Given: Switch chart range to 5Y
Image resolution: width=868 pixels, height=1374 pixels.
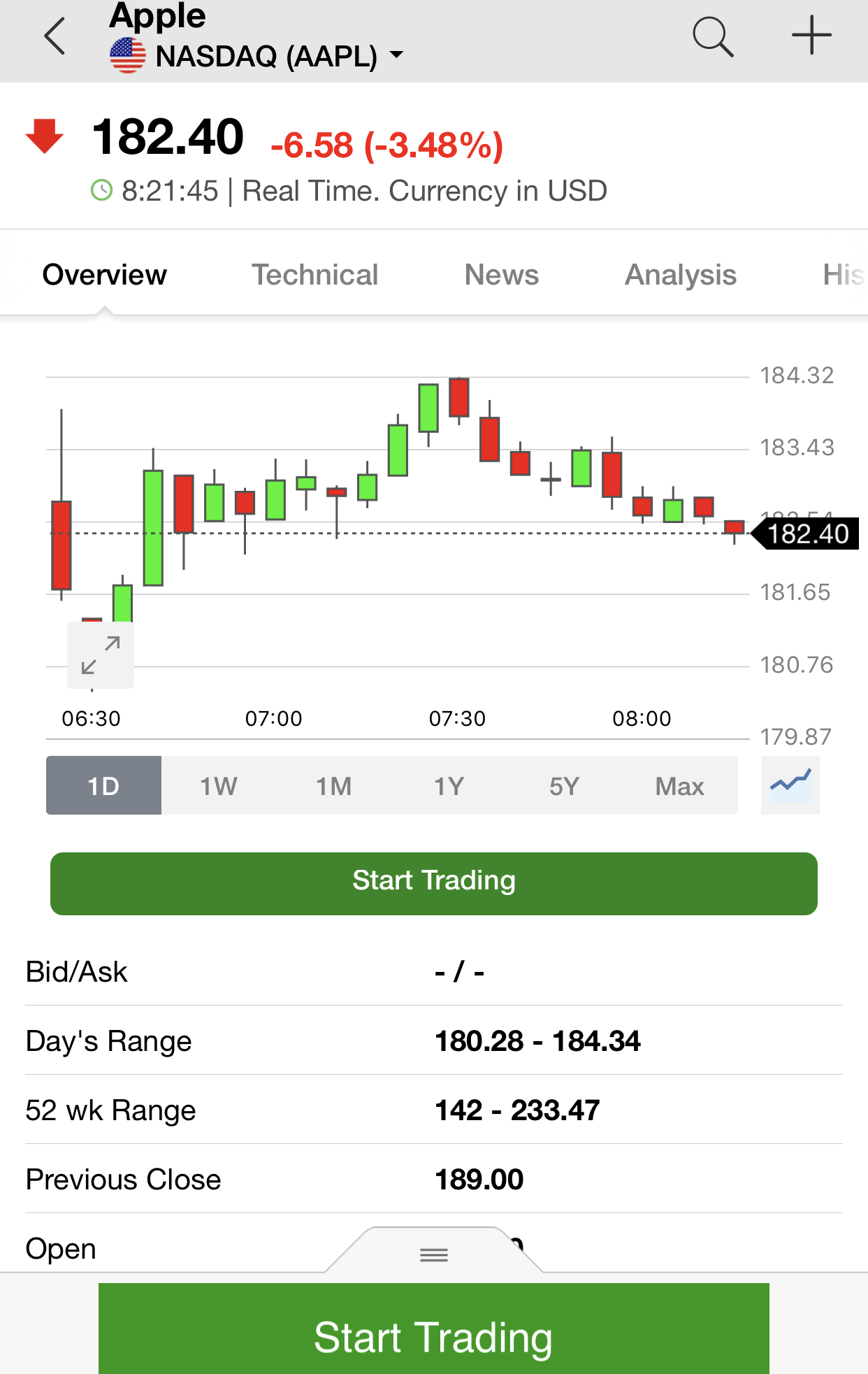Looking at the screenshot, I should click(565, 785).
